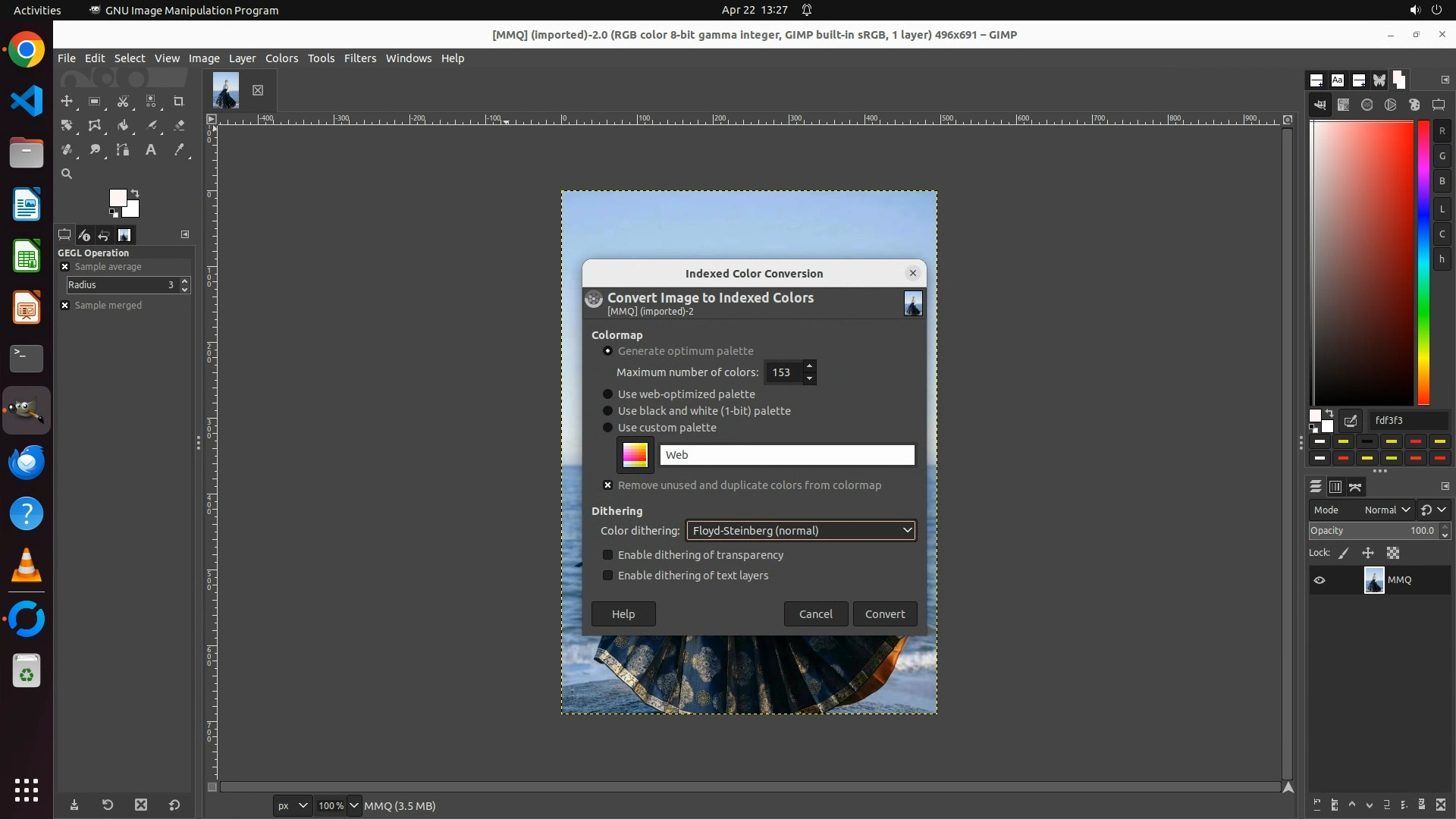Select the Paths tool
The width and height of the screenshot is (1456, 819).
pyautogui.click(x=123, y=150)
